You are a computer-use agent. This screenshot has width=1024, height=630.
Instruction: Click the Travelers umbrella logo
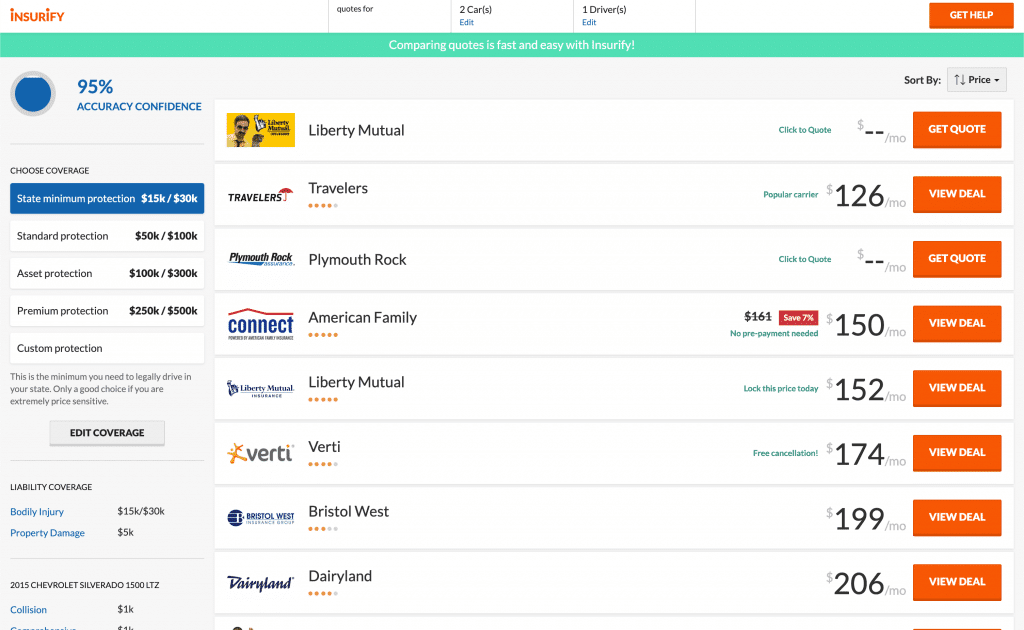pos(261,195)
